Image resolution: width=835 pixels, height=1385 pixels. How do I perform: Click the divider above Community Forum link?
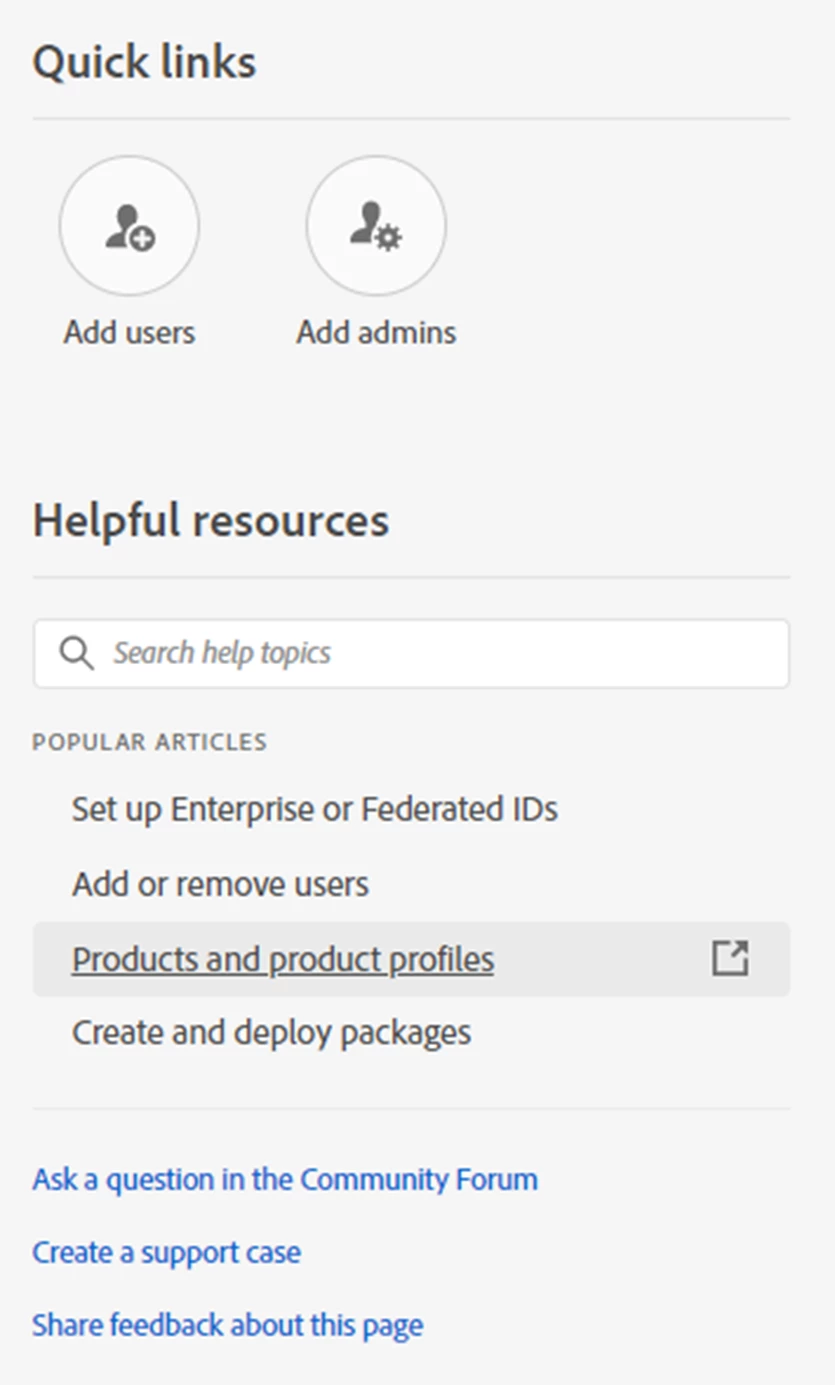411,1108
